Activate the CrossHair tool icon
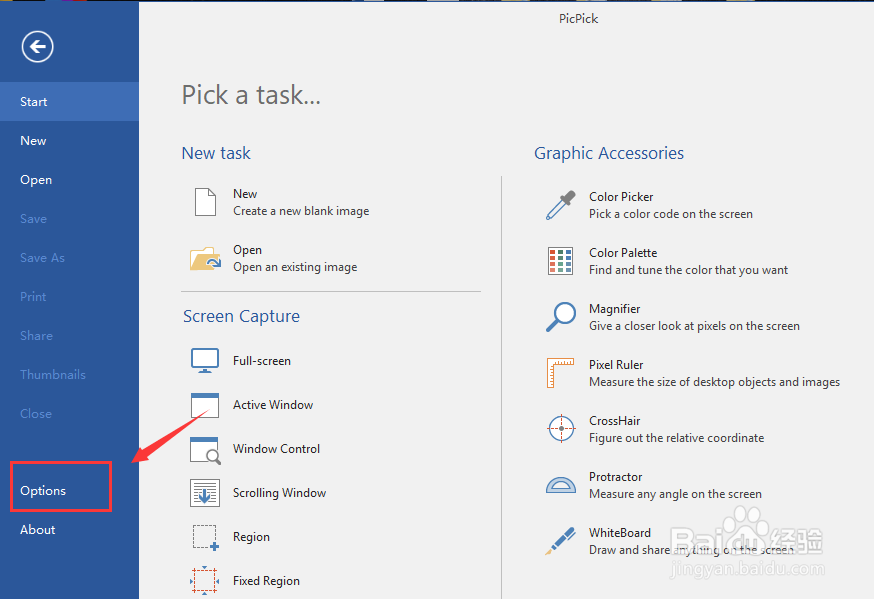This screenshot has width=874, height=599. [560, 429]
